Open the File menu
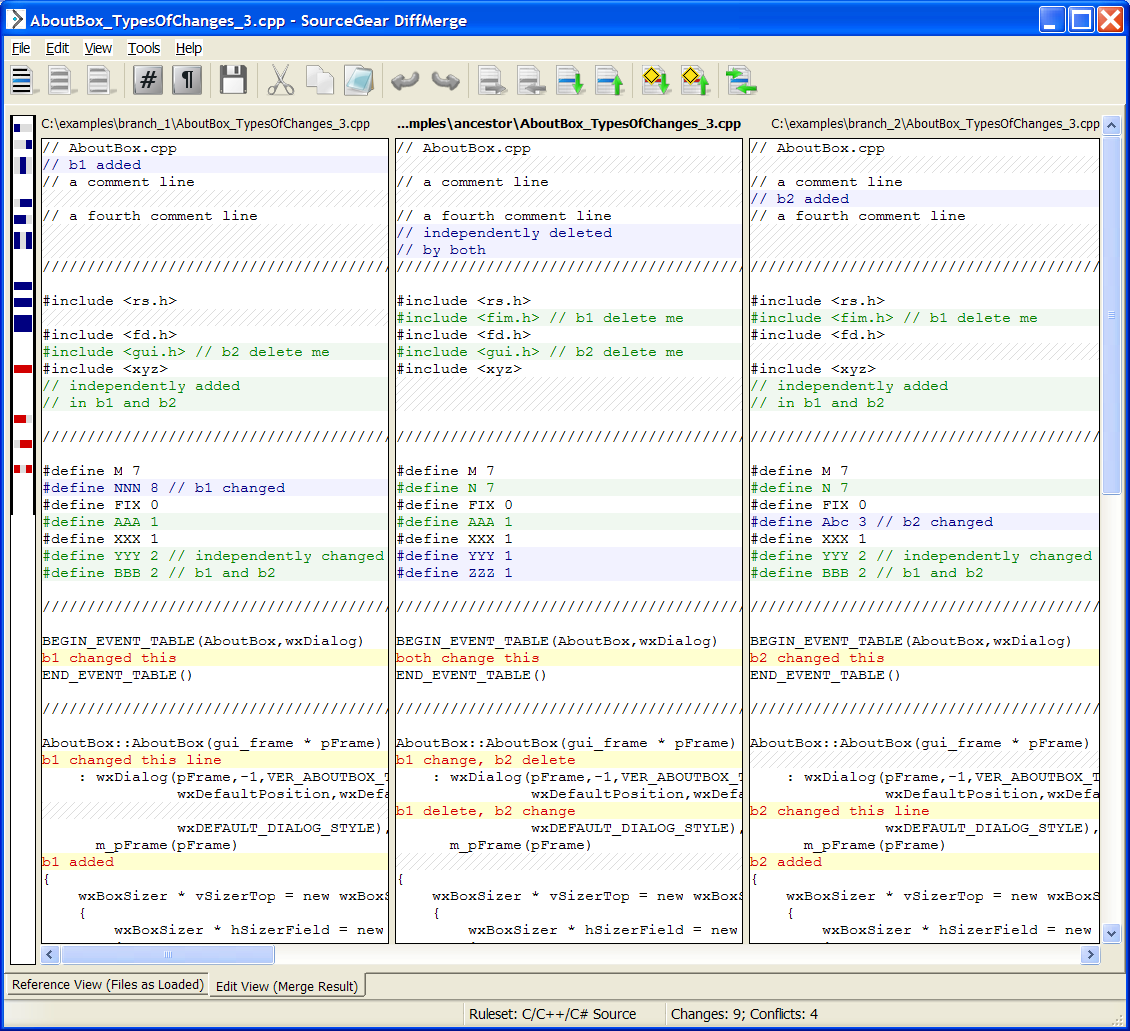This screenshot has width=1130, height=1031. (21, 48)
